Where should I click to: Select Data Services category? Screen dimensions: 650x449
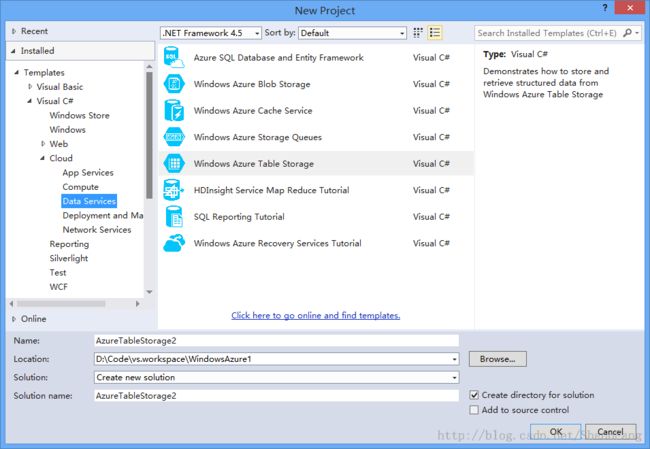[x=89, y=201]
